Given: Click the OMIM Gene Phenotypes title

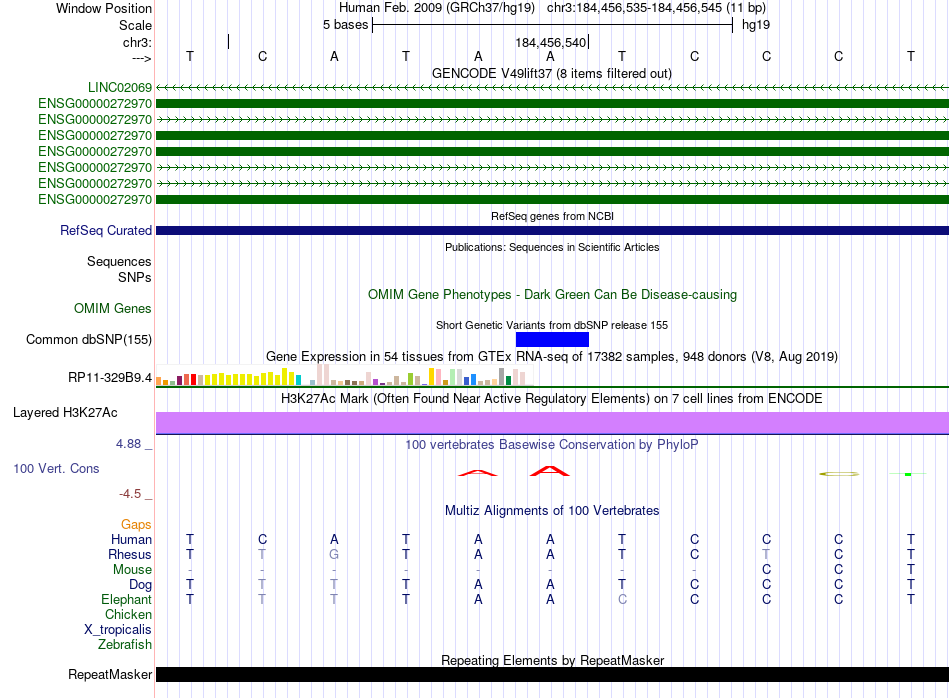Looking at the screenshot, I should point(553,294).
